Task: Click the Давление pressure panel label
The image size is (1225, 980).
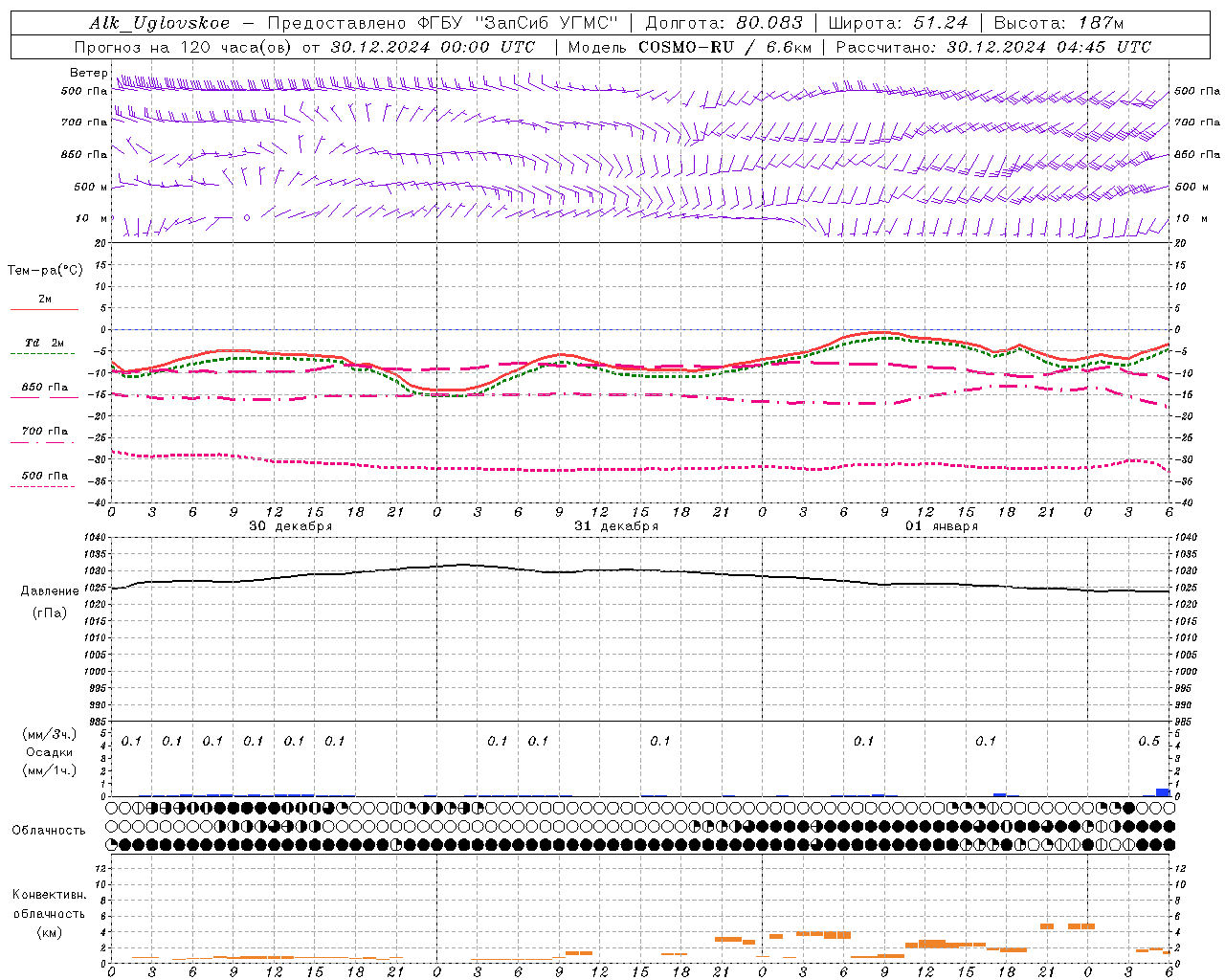Action: [50, 591]
